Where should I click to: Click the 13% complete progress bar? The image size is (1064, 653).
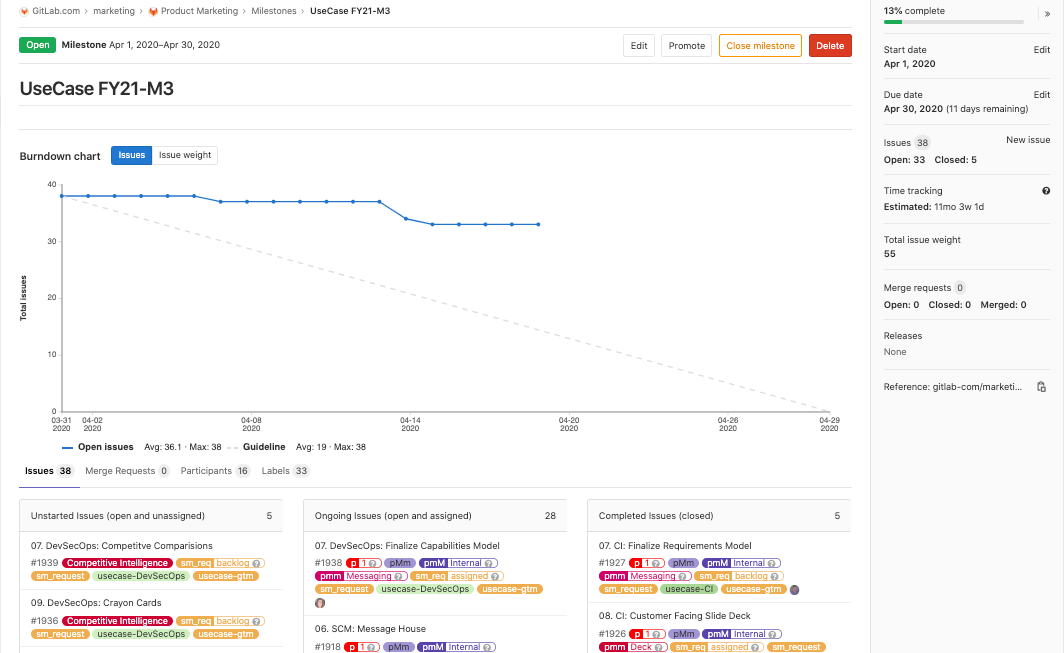point(953,21)
